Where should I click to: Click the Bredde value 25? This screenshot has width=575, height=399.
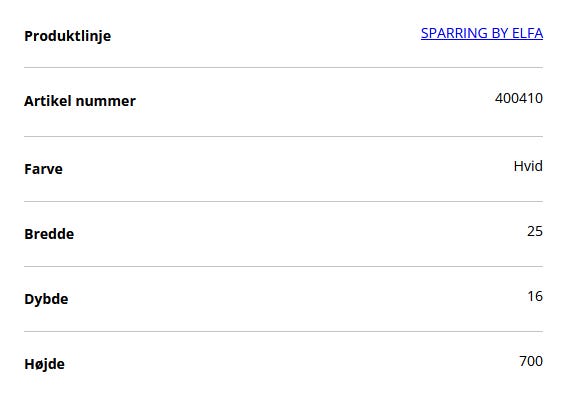(x=535, y=231)
